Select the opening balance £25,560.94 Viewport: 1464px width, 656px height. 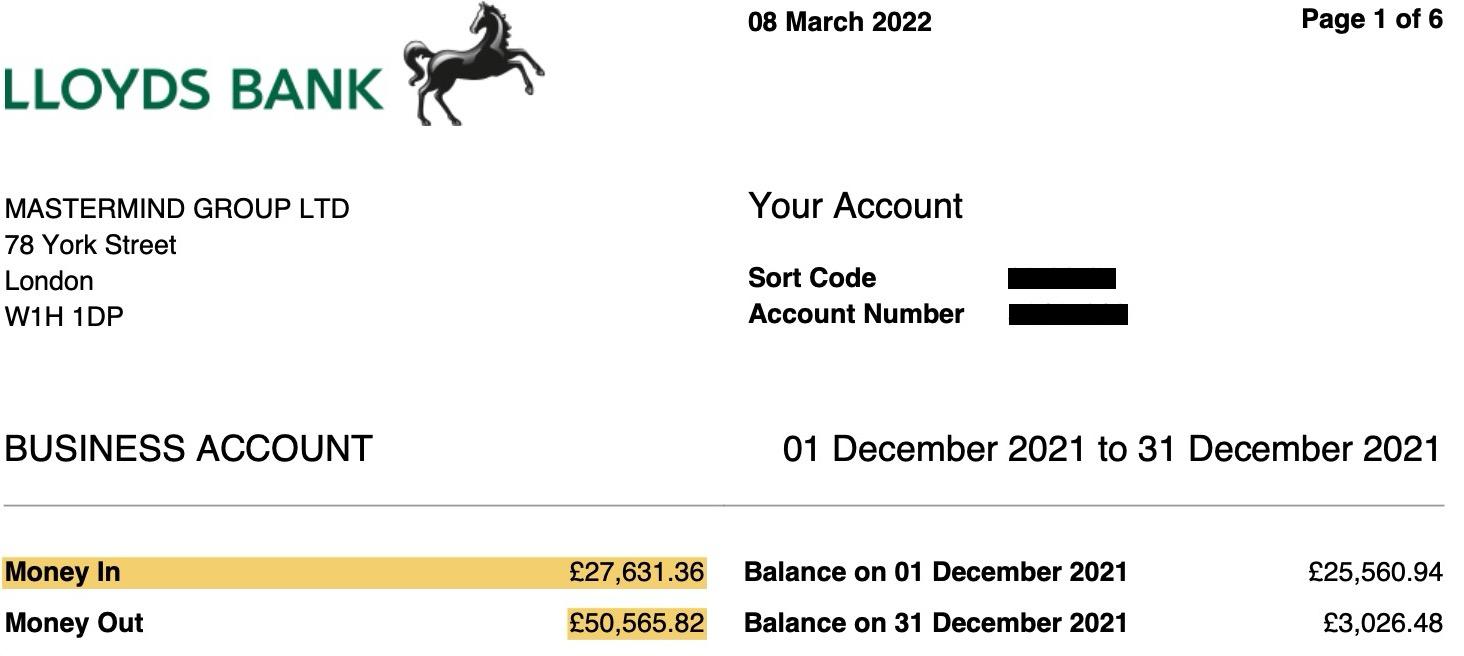1375,573
